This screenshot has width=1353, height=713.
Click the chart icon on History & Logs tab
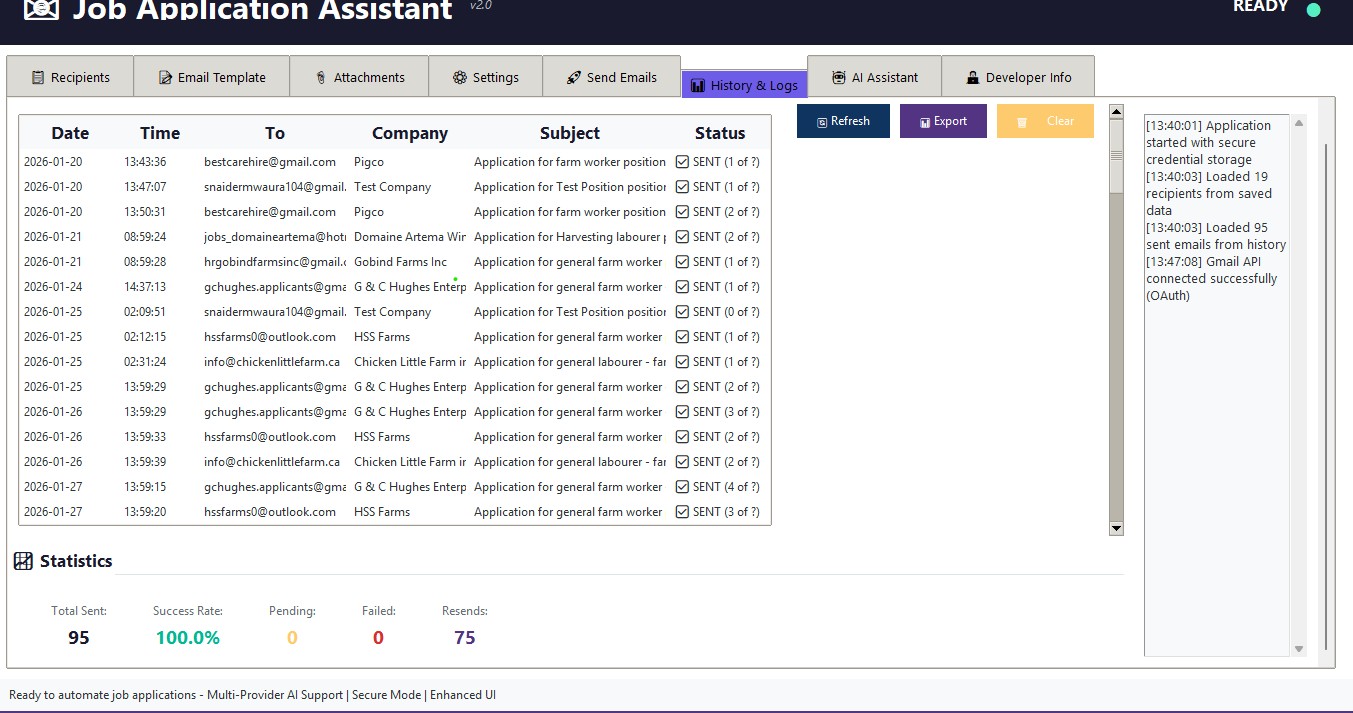coord(696,84)
